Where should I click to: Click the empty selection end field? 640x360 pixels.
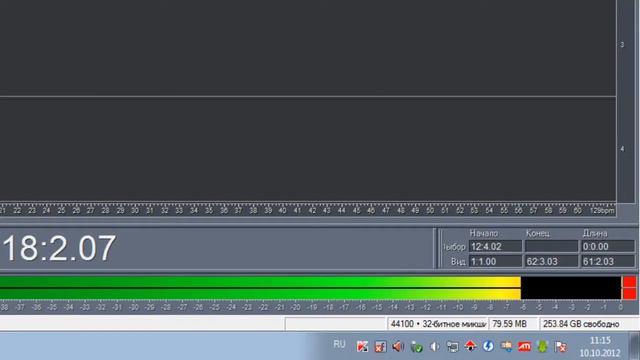(x=551, y=247)
